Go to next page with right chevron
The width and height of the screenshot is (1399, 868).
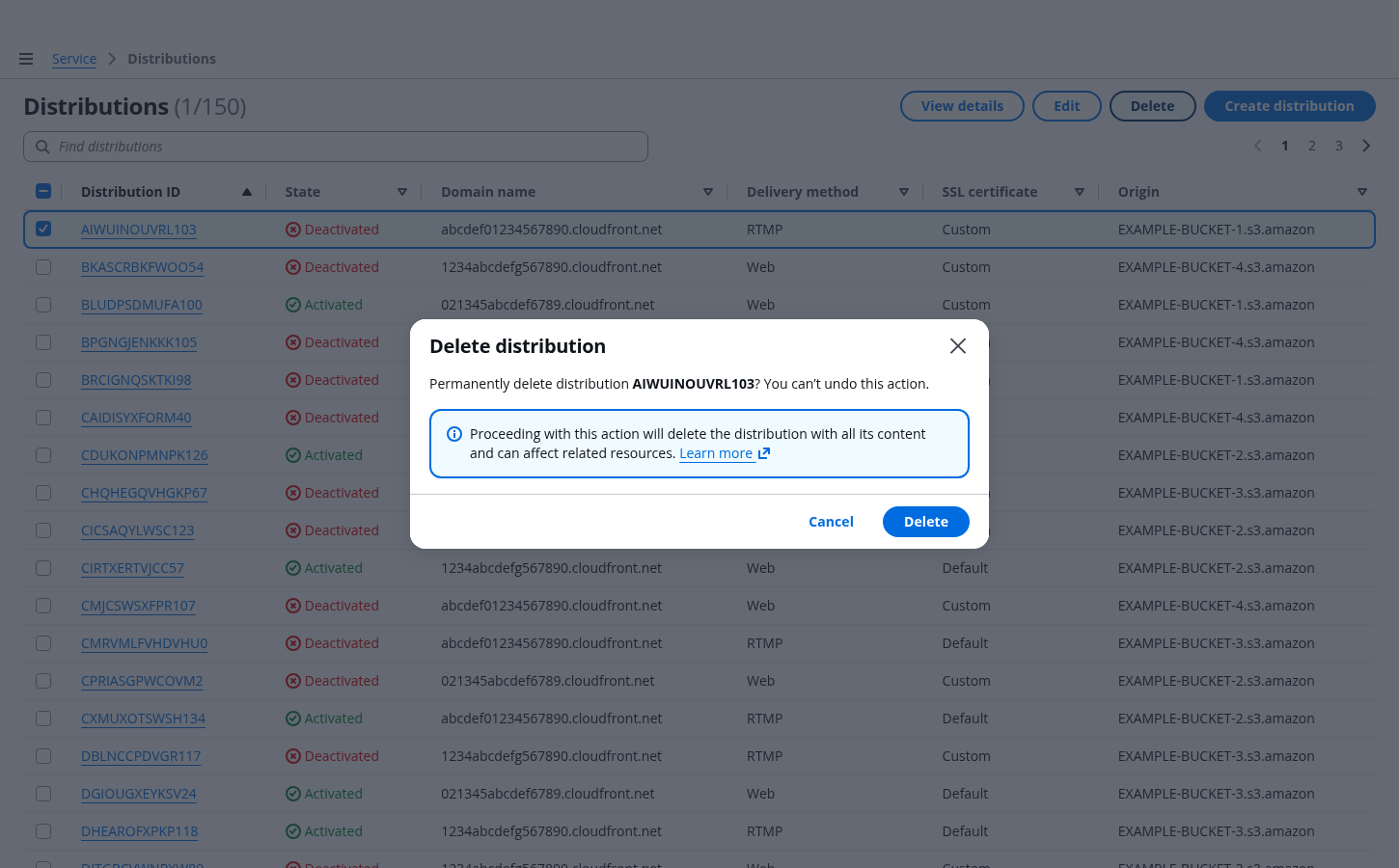point(1366,146)
